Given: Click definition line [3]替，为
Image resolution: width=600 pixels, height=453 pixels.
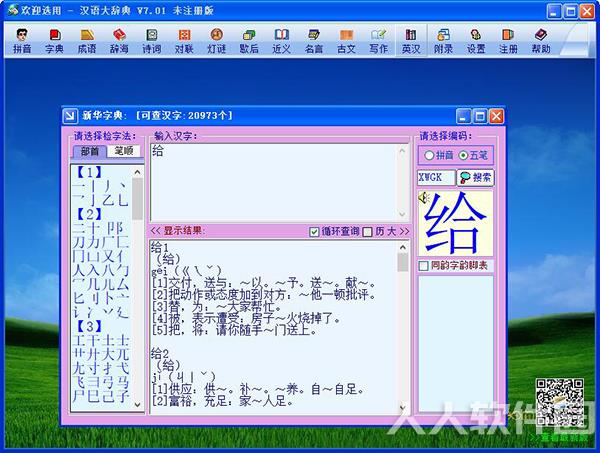Looking at the screenshot, I should 217,306.
